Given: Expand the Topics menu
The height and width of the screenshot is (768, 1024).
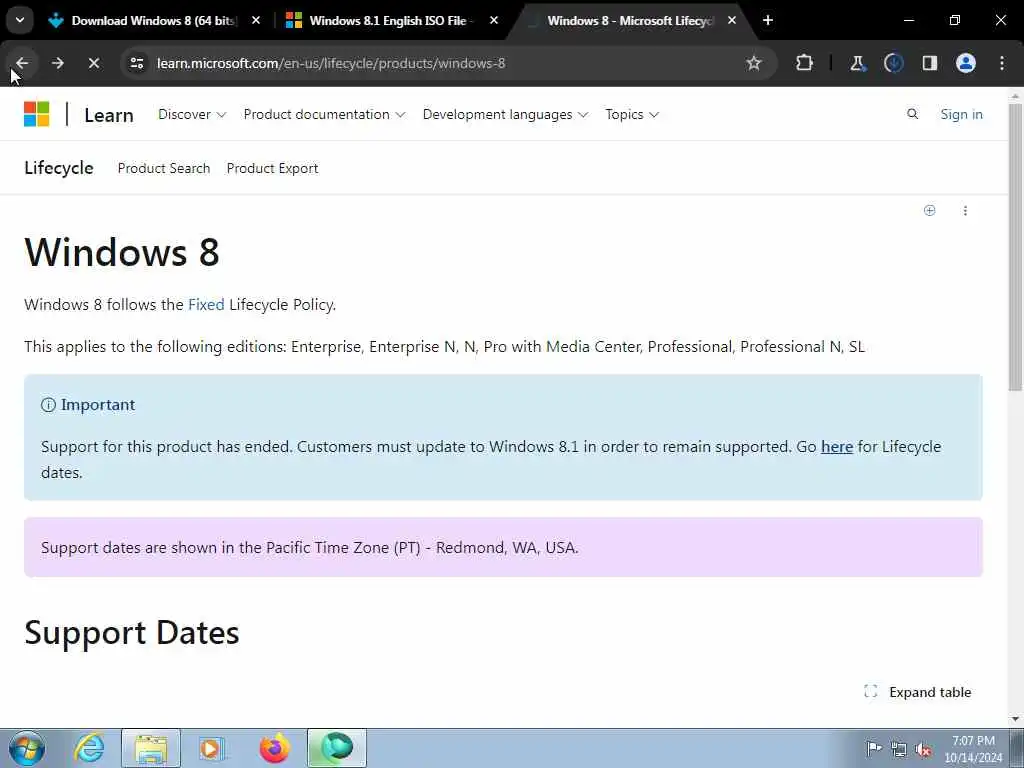Looking at the screenshot, I should click(x=632, y=114).
